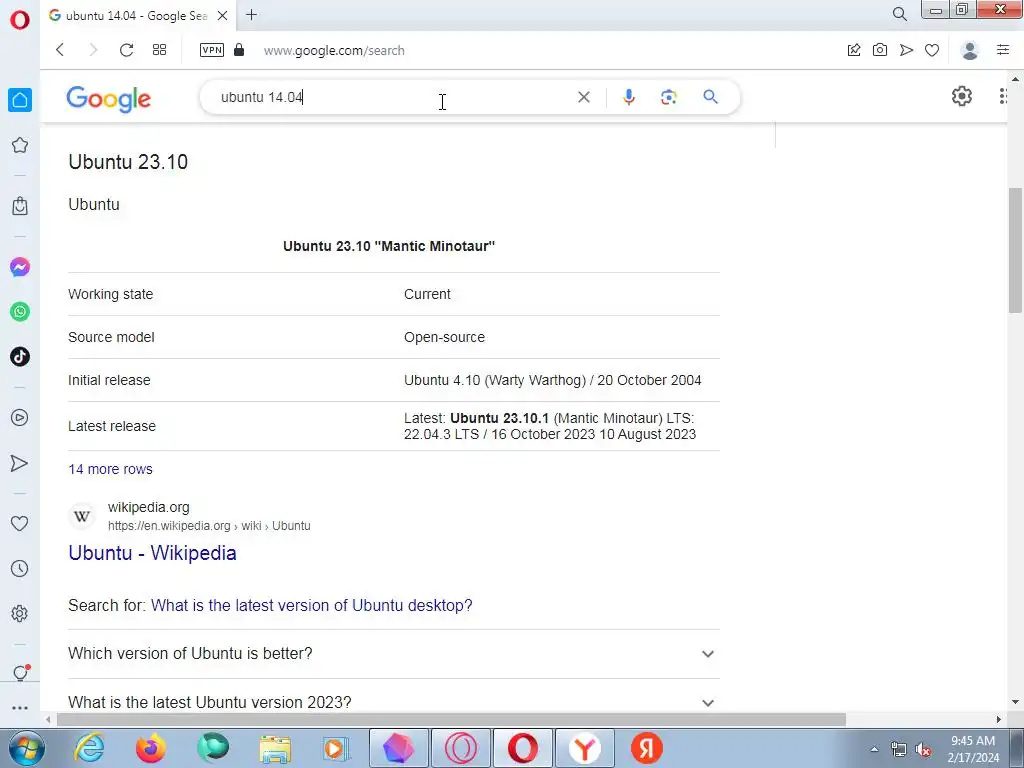Screen dimensions: 1024x768
Task: Reload the current page
Action: pyautogui.click(x=126, y=50)
